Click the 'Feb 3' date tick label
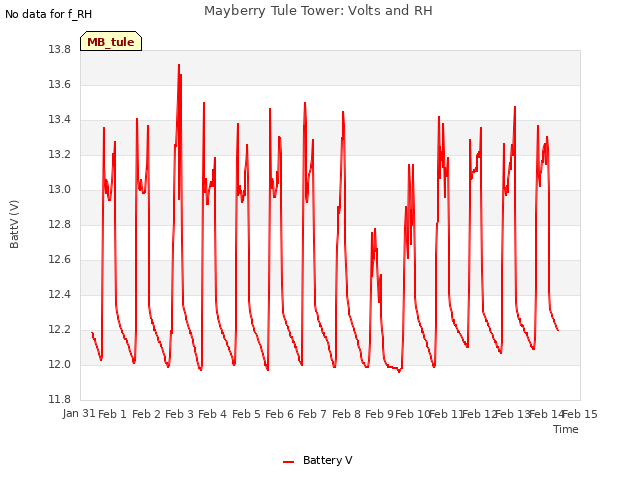Image resolution: width=640 pixels, height=480 pixels. [x=179, y=414]
